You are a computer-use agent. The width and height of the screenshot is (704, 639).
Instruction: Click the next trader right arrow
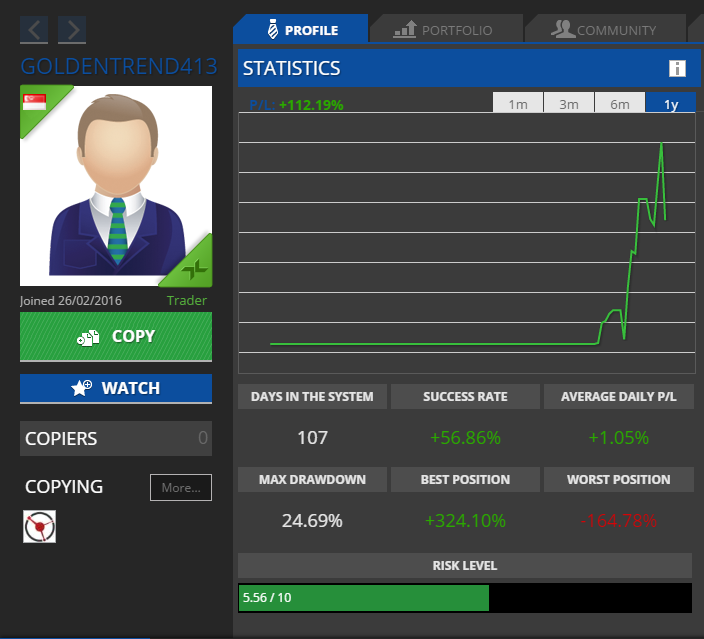pyautogui.click(x=71, y=30)
